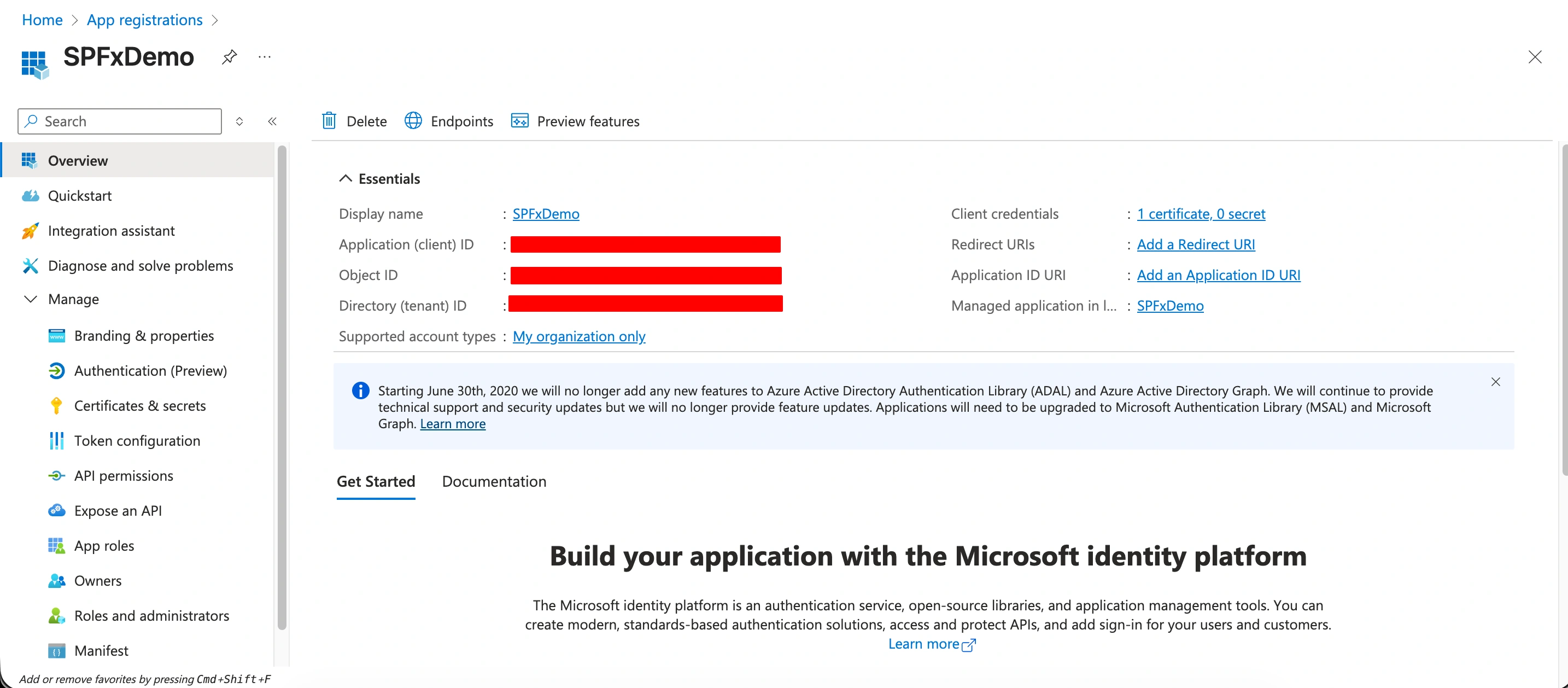Viewport: 1568px width, 688px height.
Task: Open Certificates & secrets key icon
Action: point(57,405)
